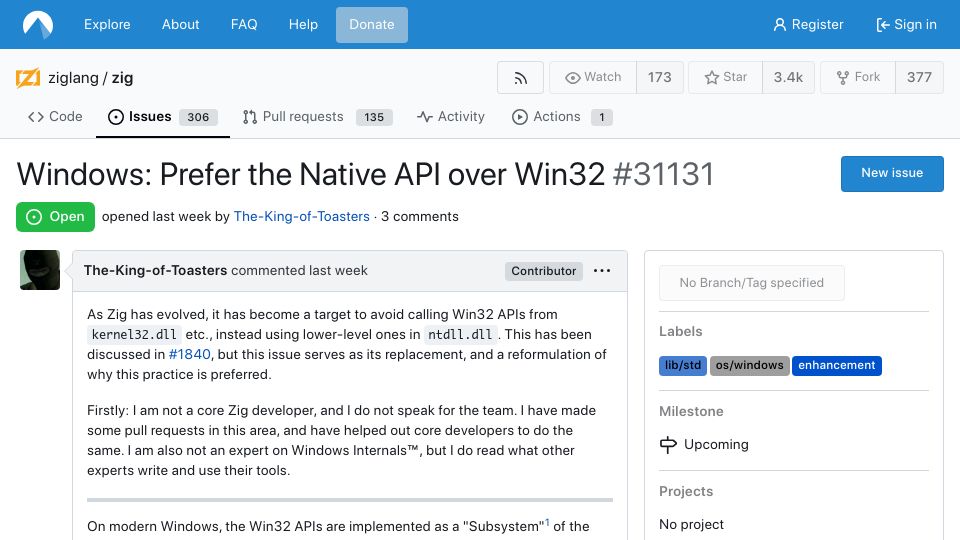The height and width of the screenshot is (540, 960).
Task: Click the green Open status badge
Action: (55, 217)
